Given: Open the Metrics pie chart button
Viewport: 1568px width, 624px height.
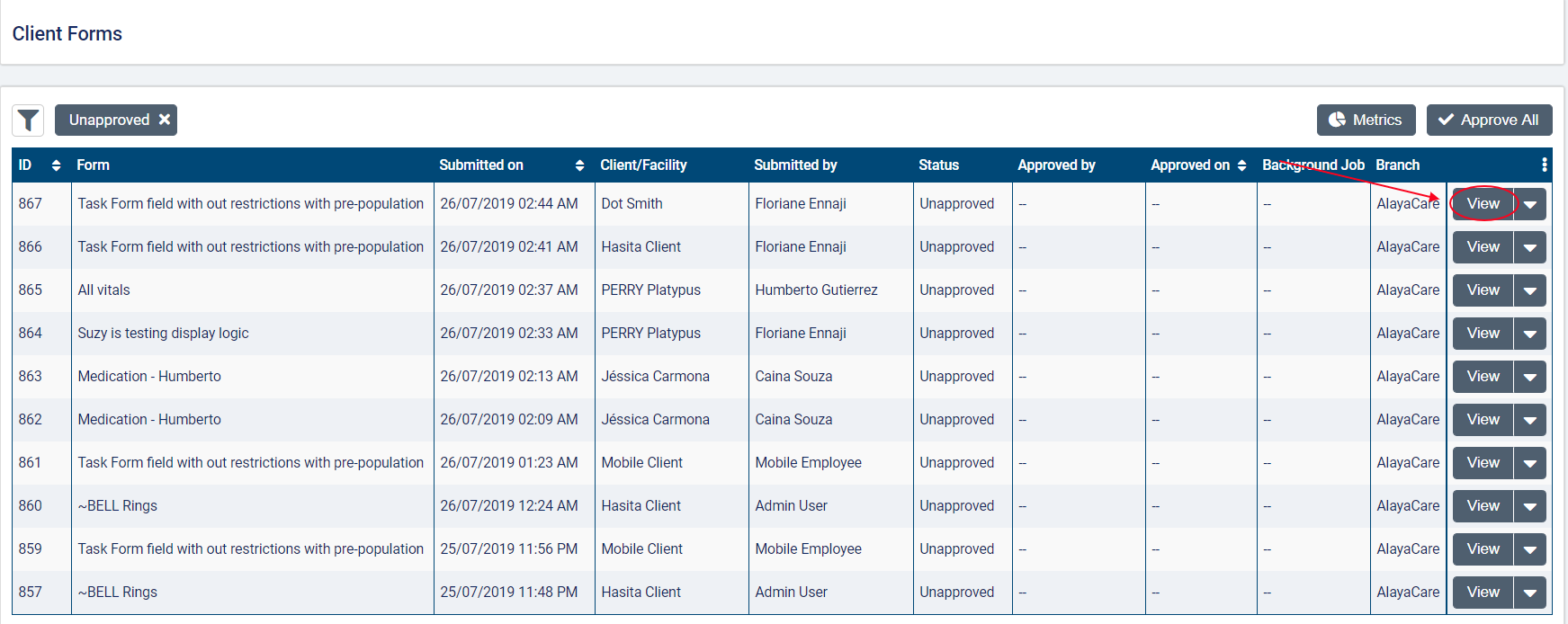Looking at the screenshot, I should pos(1366,120).
